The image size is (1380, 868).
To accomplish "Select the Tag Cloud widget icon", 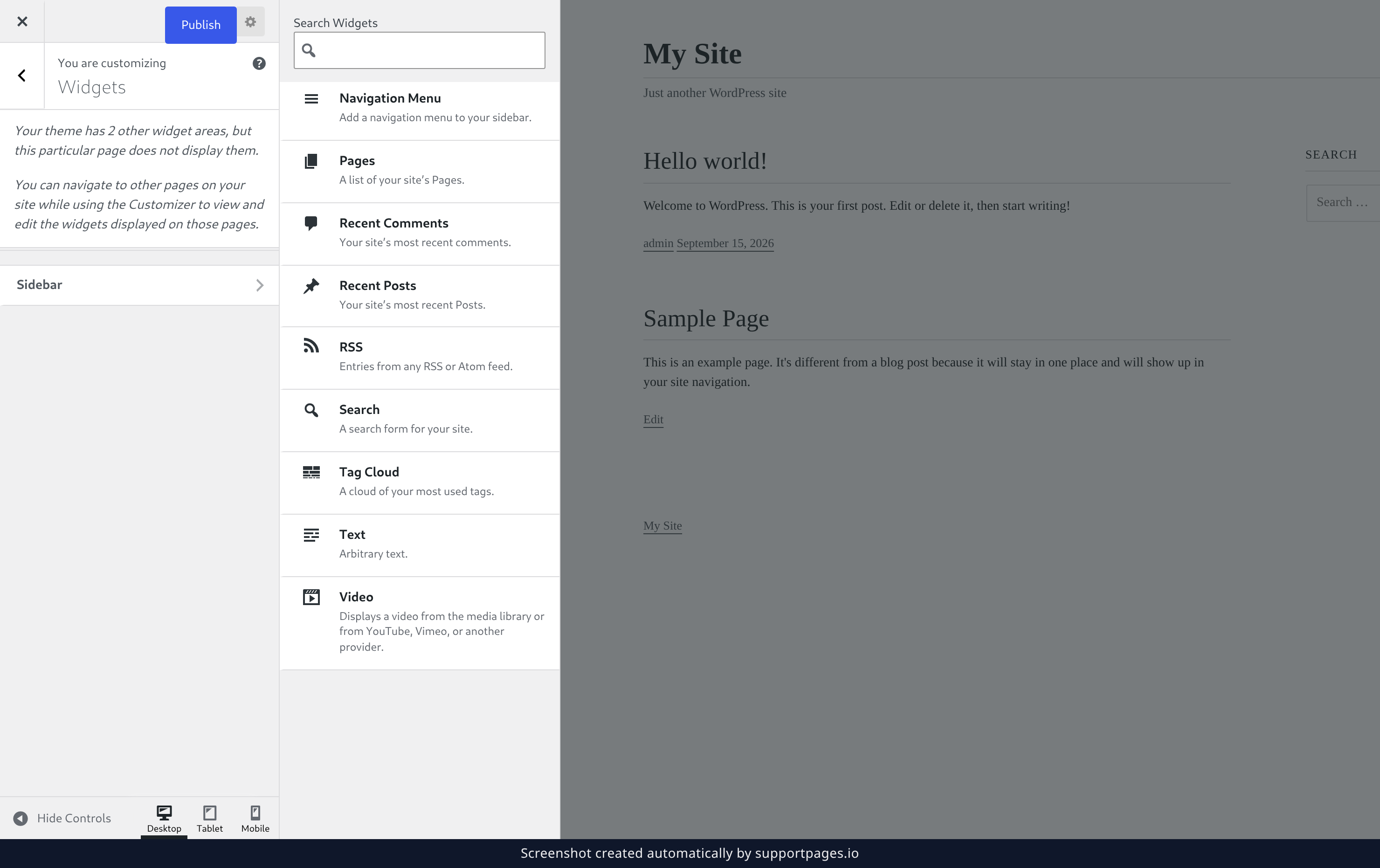I will tap(311, 472).
